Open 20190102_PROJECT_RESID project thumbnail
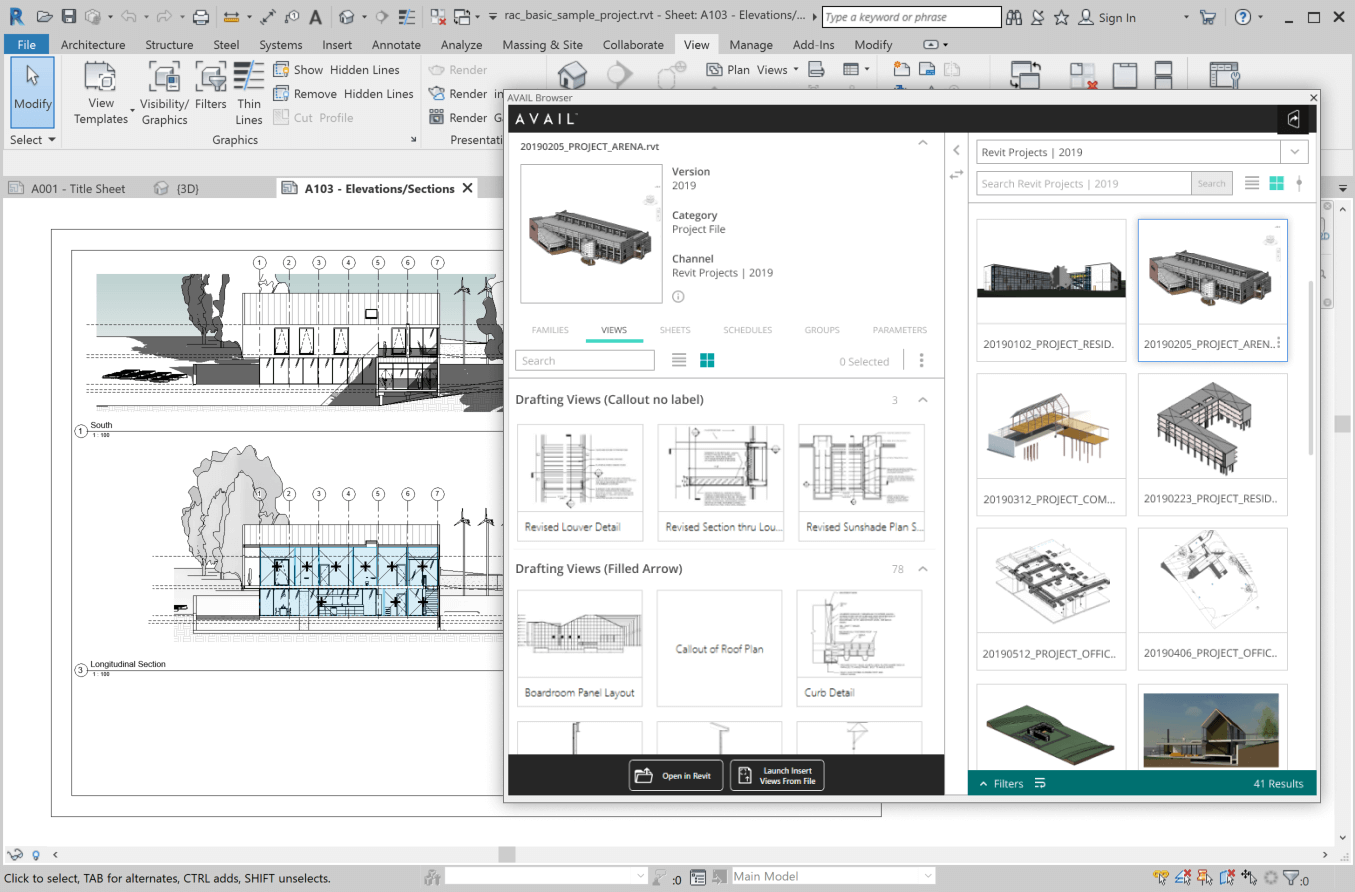The height and width of the screenshot is (892, 1355). coord(1051,290)
